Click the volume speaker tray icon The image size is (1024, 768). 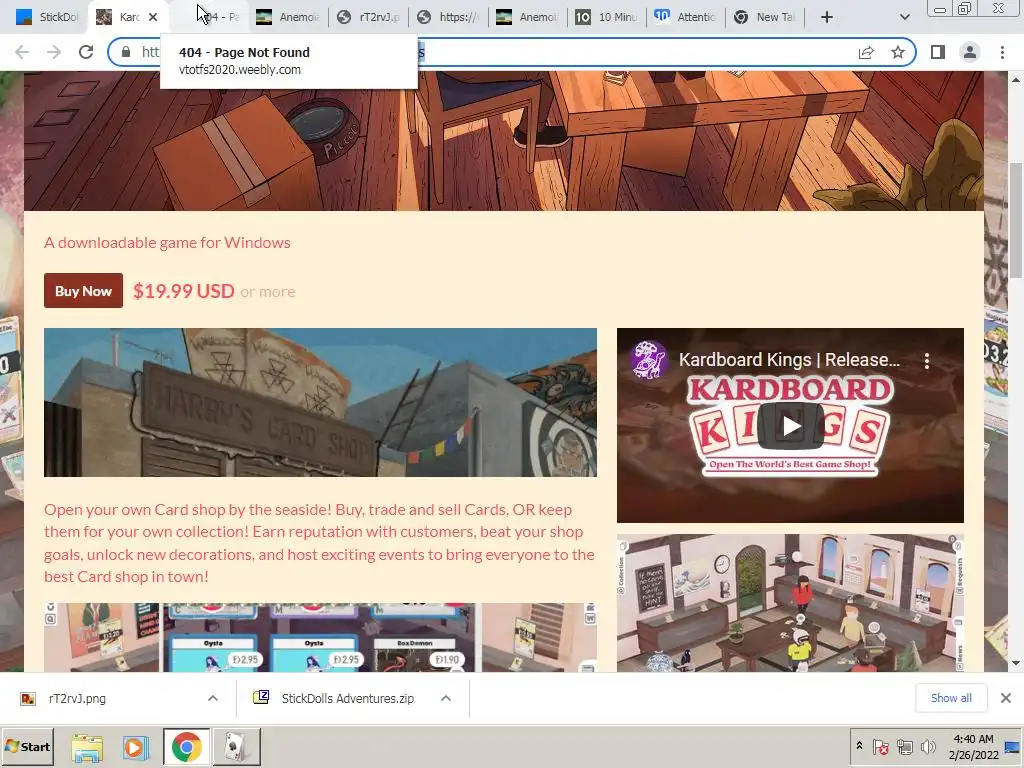tap(927, 746)
